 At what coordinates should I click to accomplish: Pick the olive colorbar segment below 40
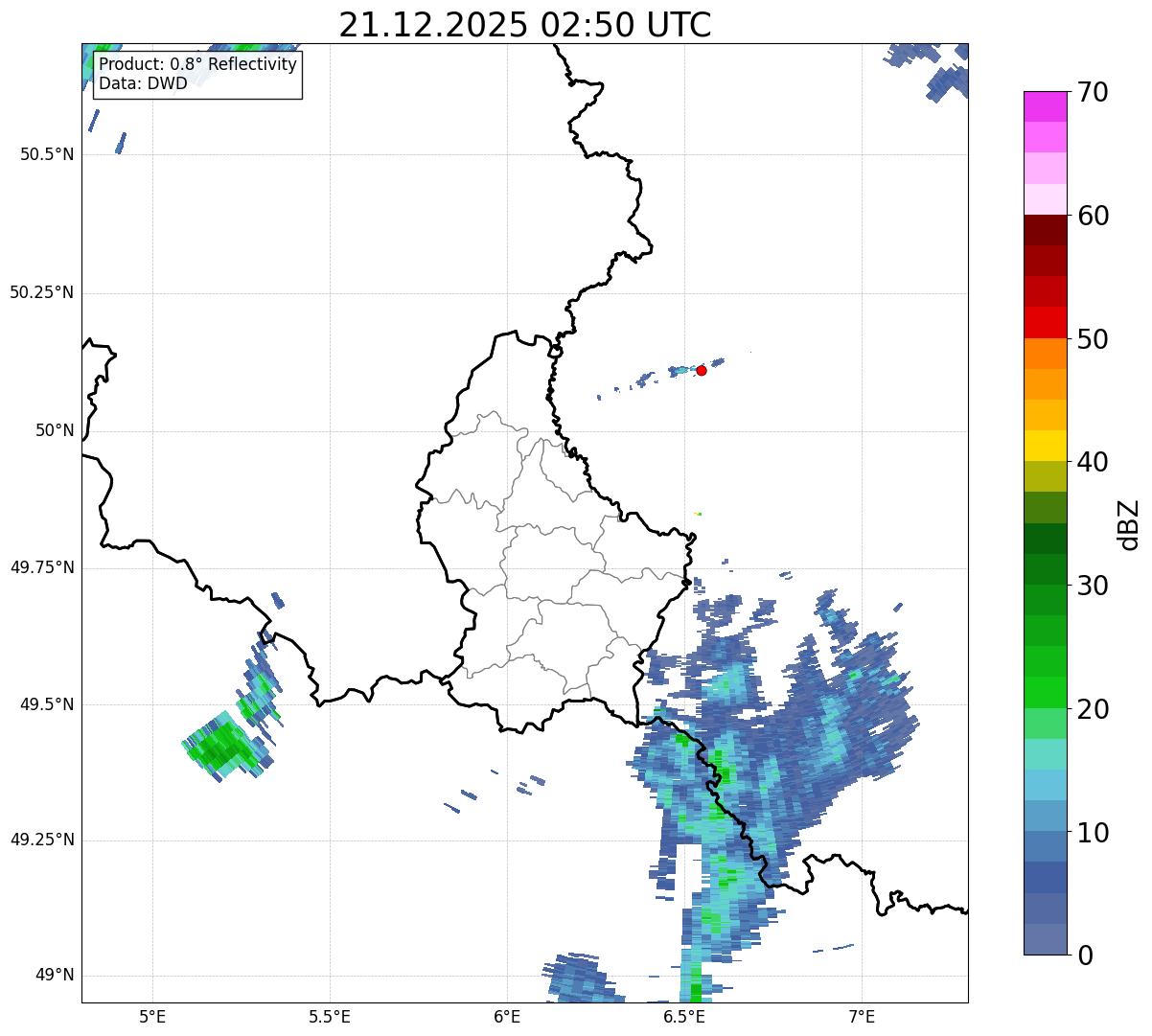[x=1047, y=476]
